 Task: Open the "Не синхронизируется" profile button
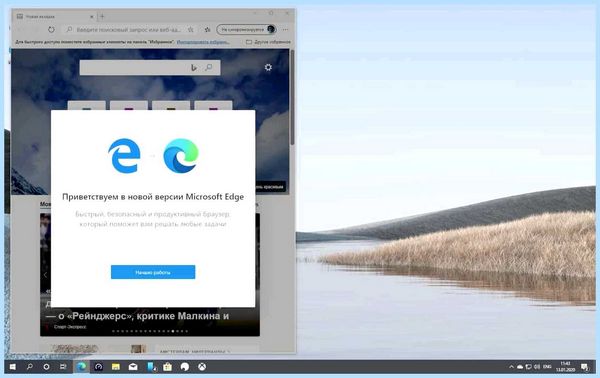[246, 29]
